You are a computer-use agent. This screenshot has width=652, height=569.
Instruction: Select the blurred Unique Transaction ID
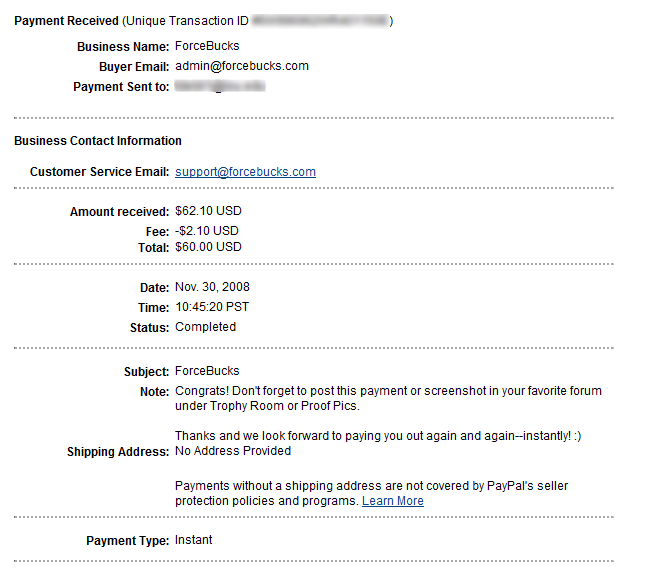tap(320, 21)
